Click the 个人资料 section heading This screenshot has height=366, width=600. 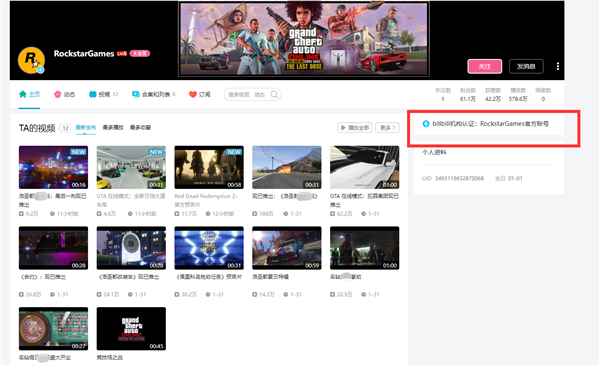pyautogui.click(x=434, y=152)
